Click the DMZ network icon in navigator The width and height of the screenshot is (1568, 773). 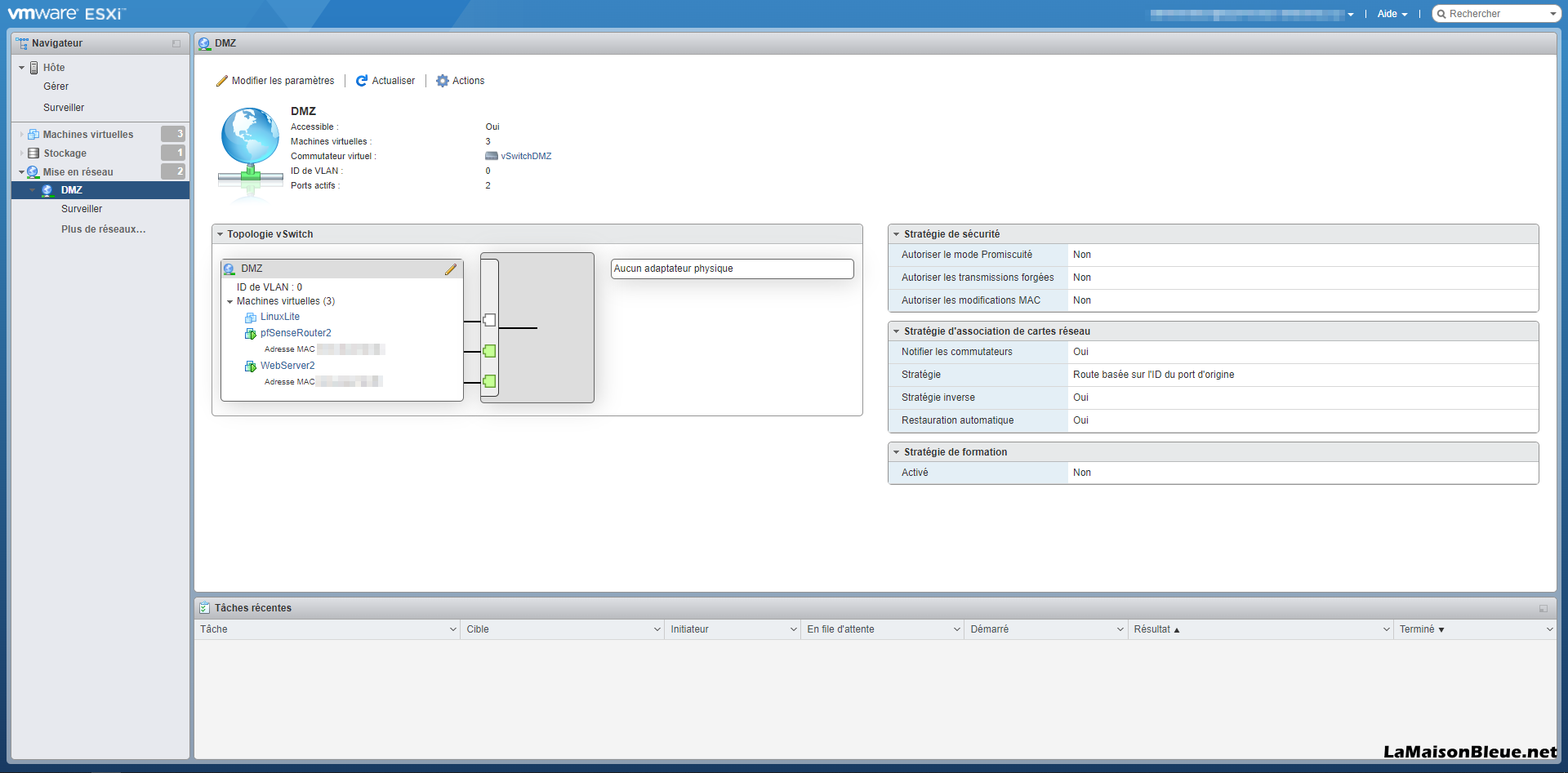(x=47, y=190)
